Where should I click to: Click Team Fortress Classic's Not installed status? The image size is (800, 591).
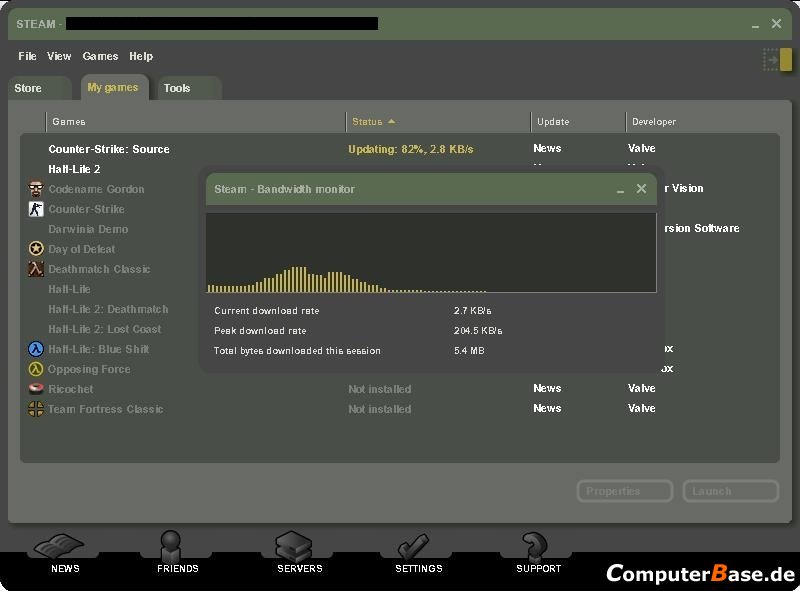380,409
